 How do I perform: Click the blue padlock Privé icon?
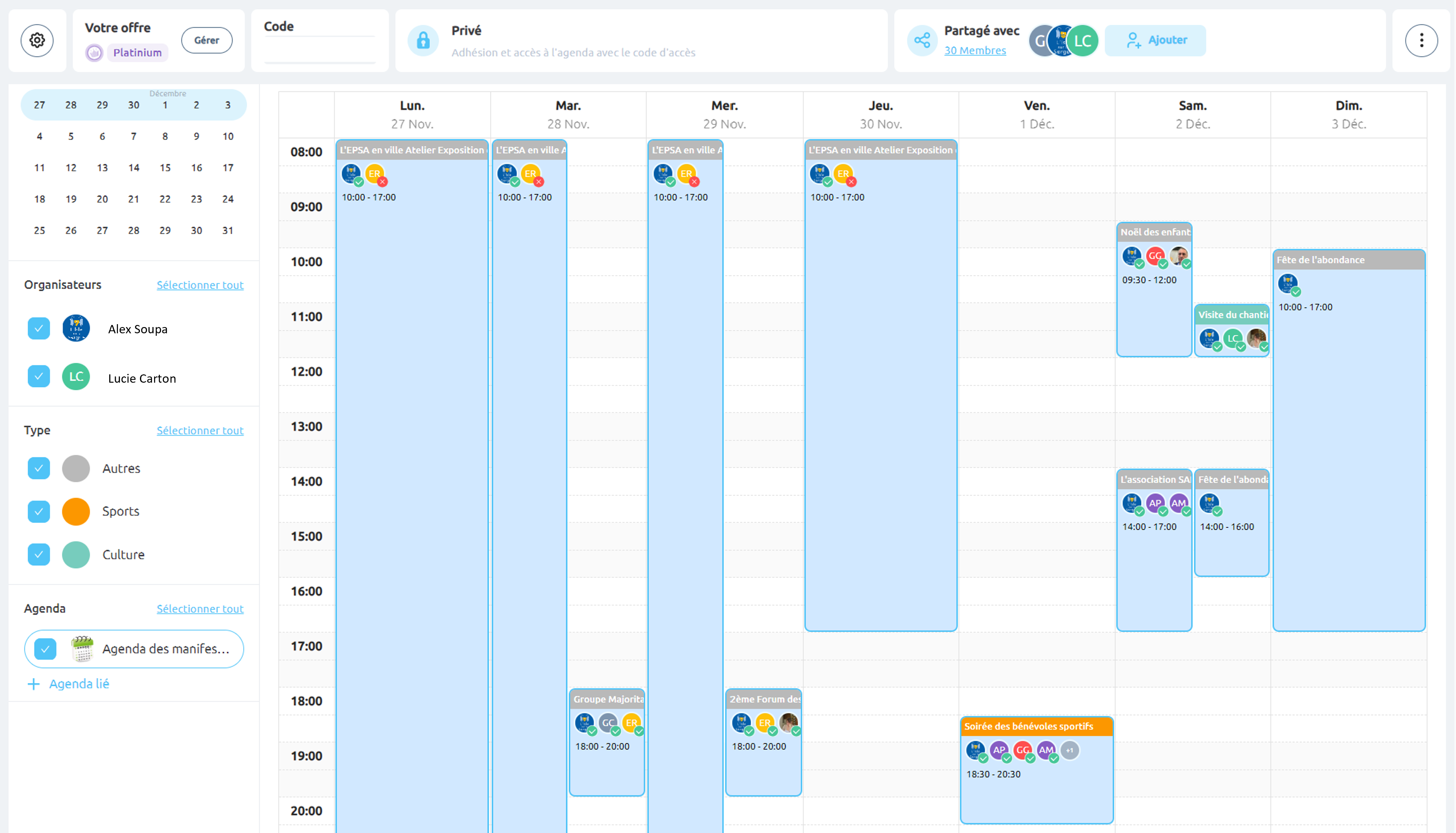423,41
